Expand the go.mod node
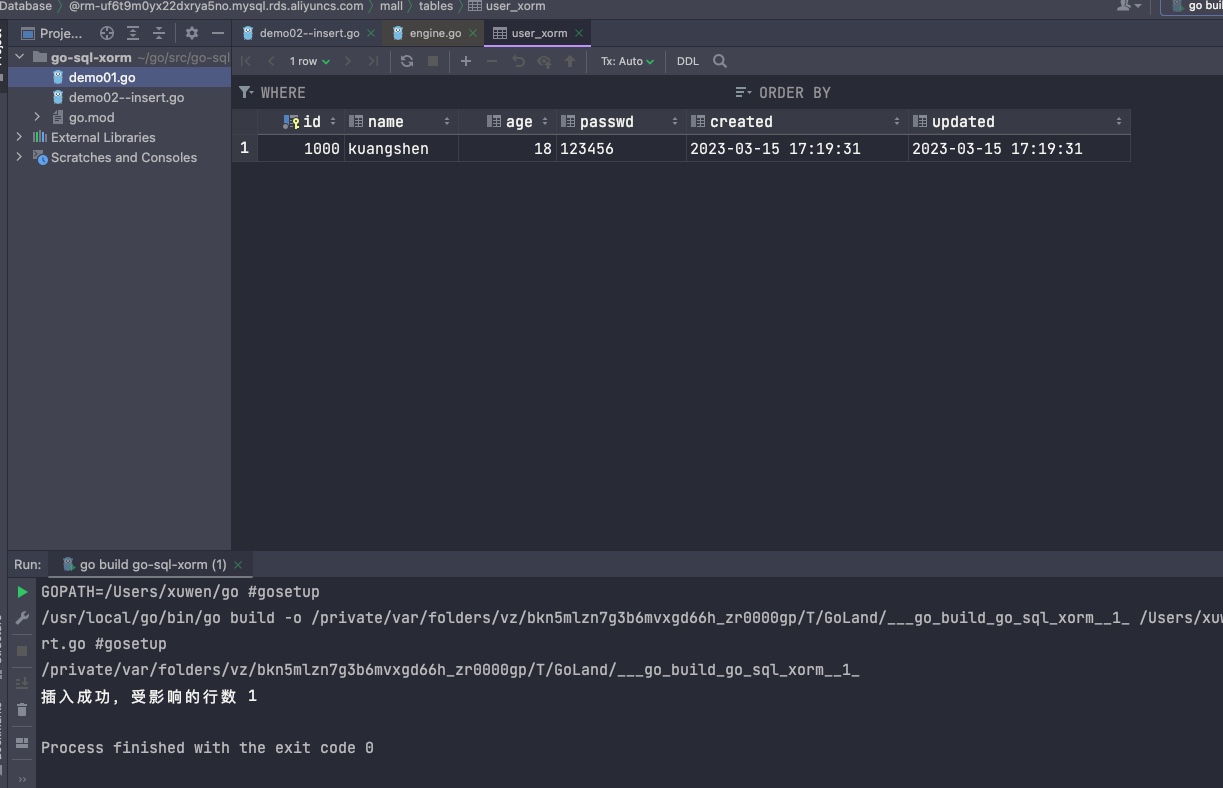 [37, 117]
